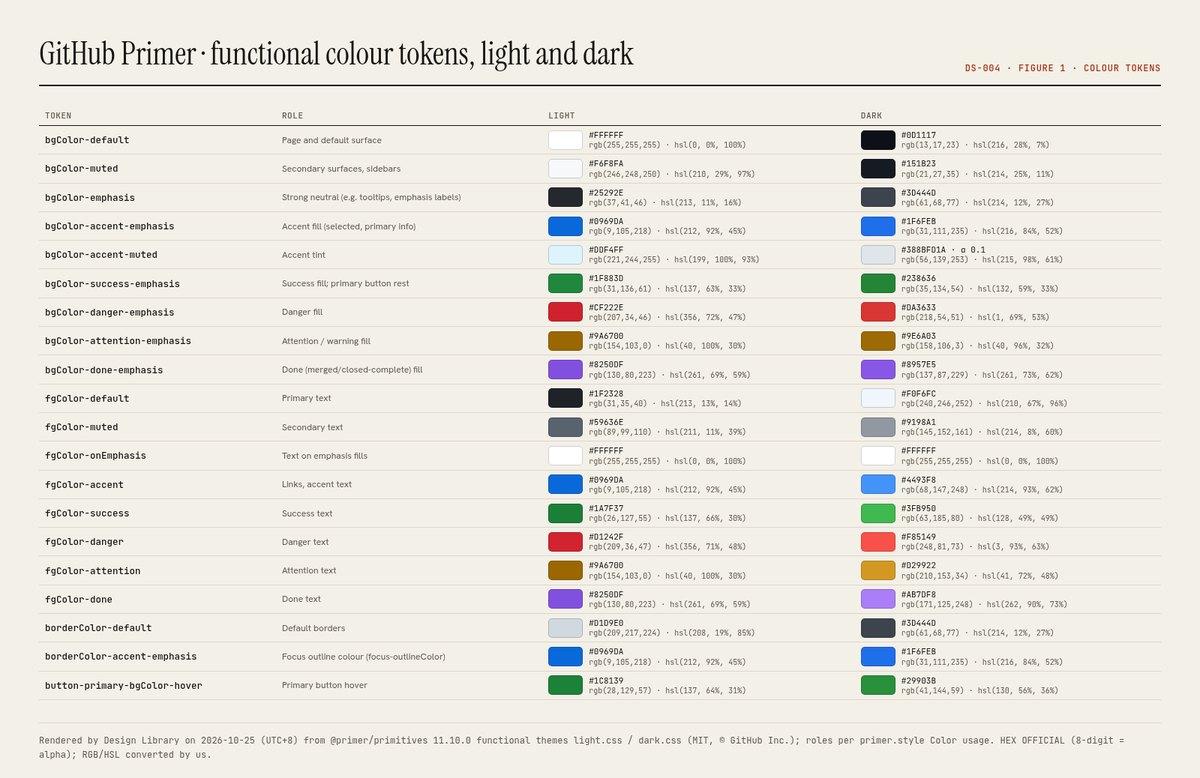Select the dark swatch of bgColor-muted
This screenshot has height=778, width=1200.
pos(878,169)
